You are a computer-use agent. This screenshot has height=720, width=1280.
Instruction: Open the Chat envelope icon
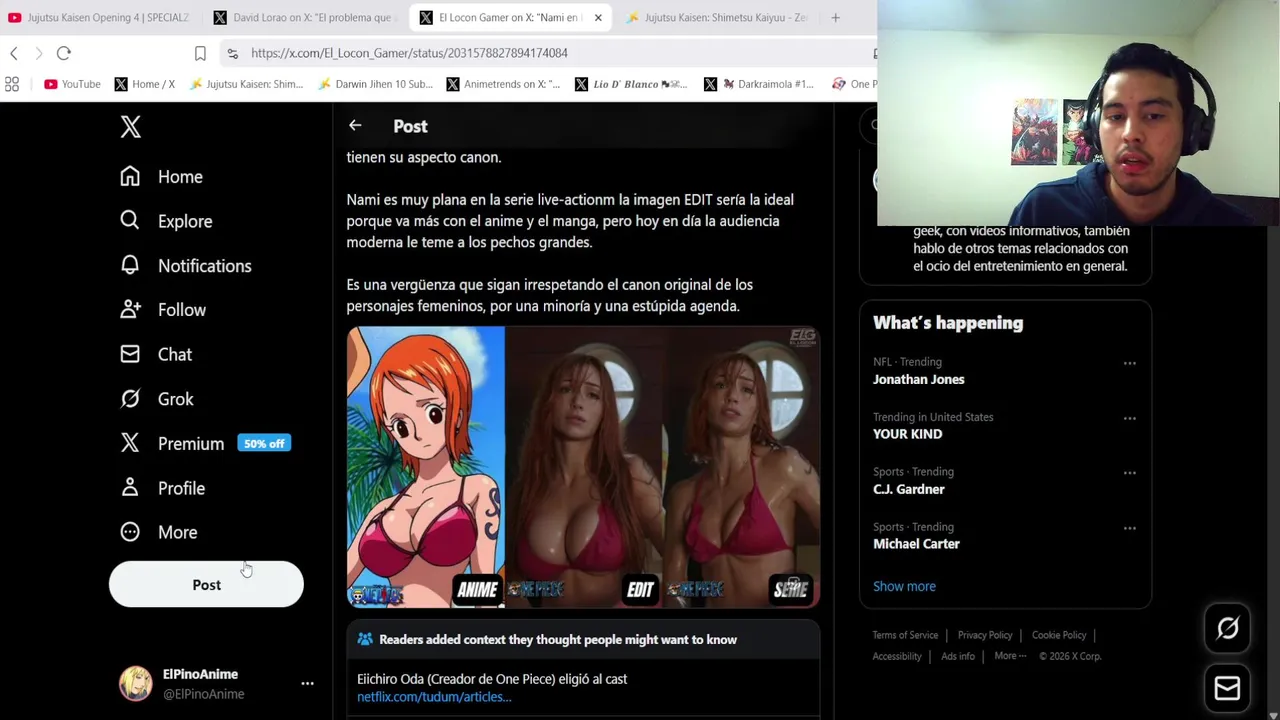pos(130,354)
